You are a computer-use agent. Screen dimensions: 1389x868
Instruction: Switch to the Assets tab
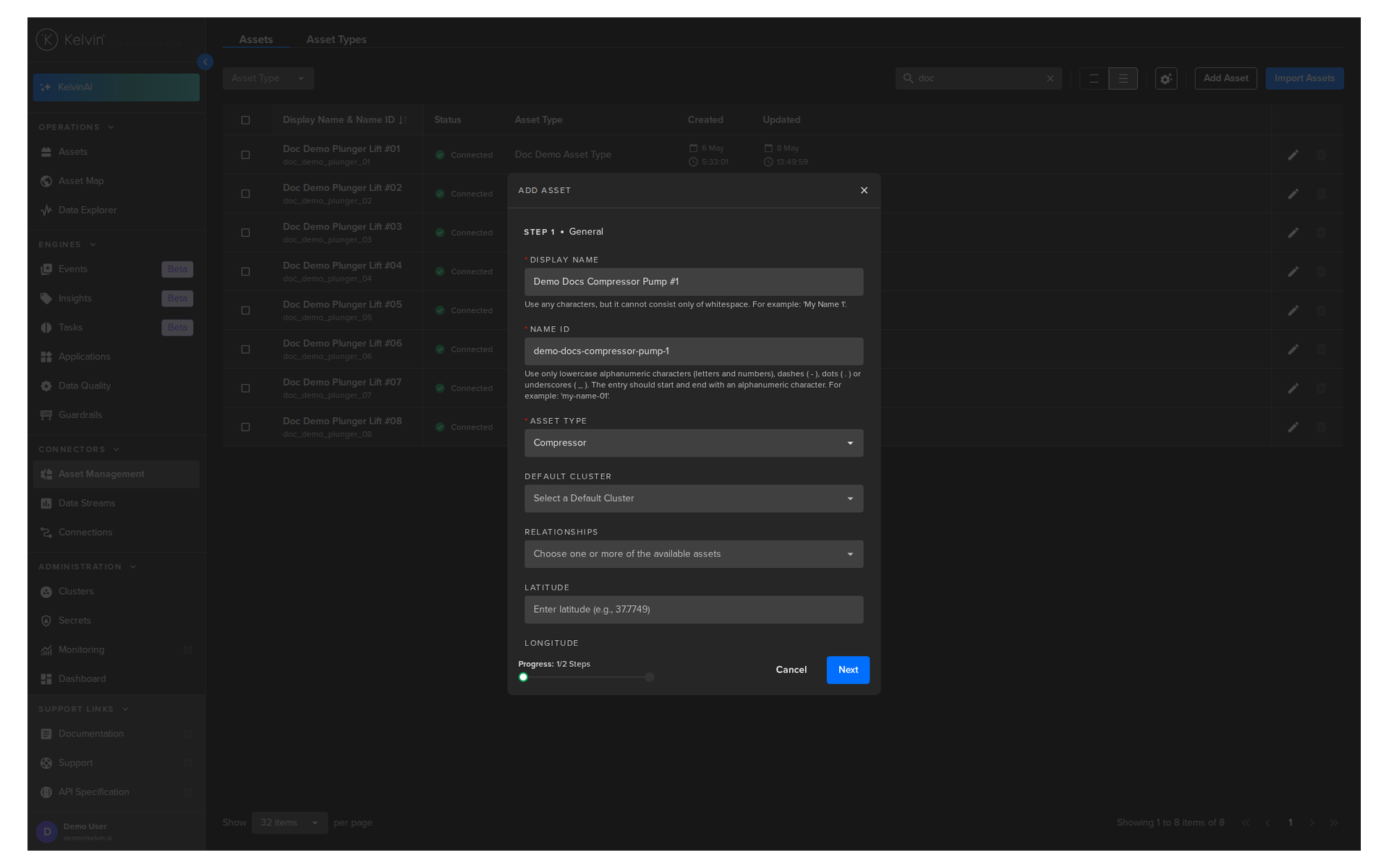pos(256,40)
